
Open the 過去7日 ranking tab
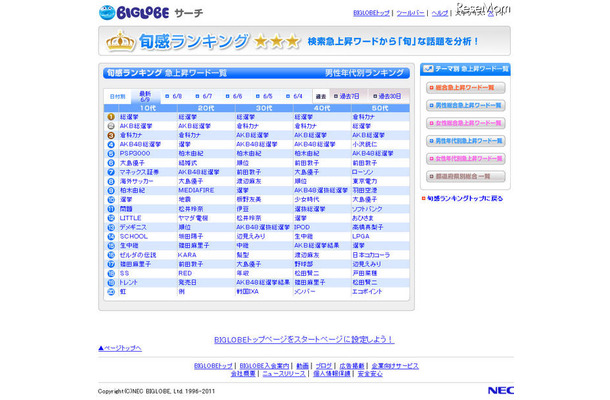[347, 96]
